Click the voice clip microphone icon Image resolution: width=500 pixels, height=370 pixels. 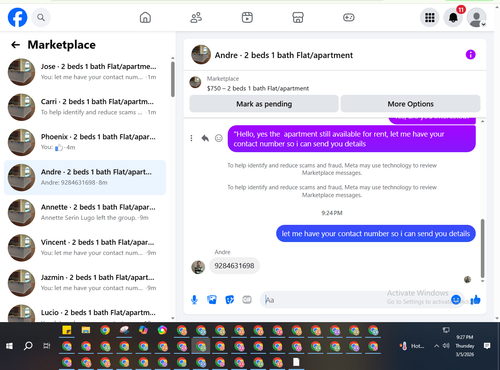[x=194, y=300]
